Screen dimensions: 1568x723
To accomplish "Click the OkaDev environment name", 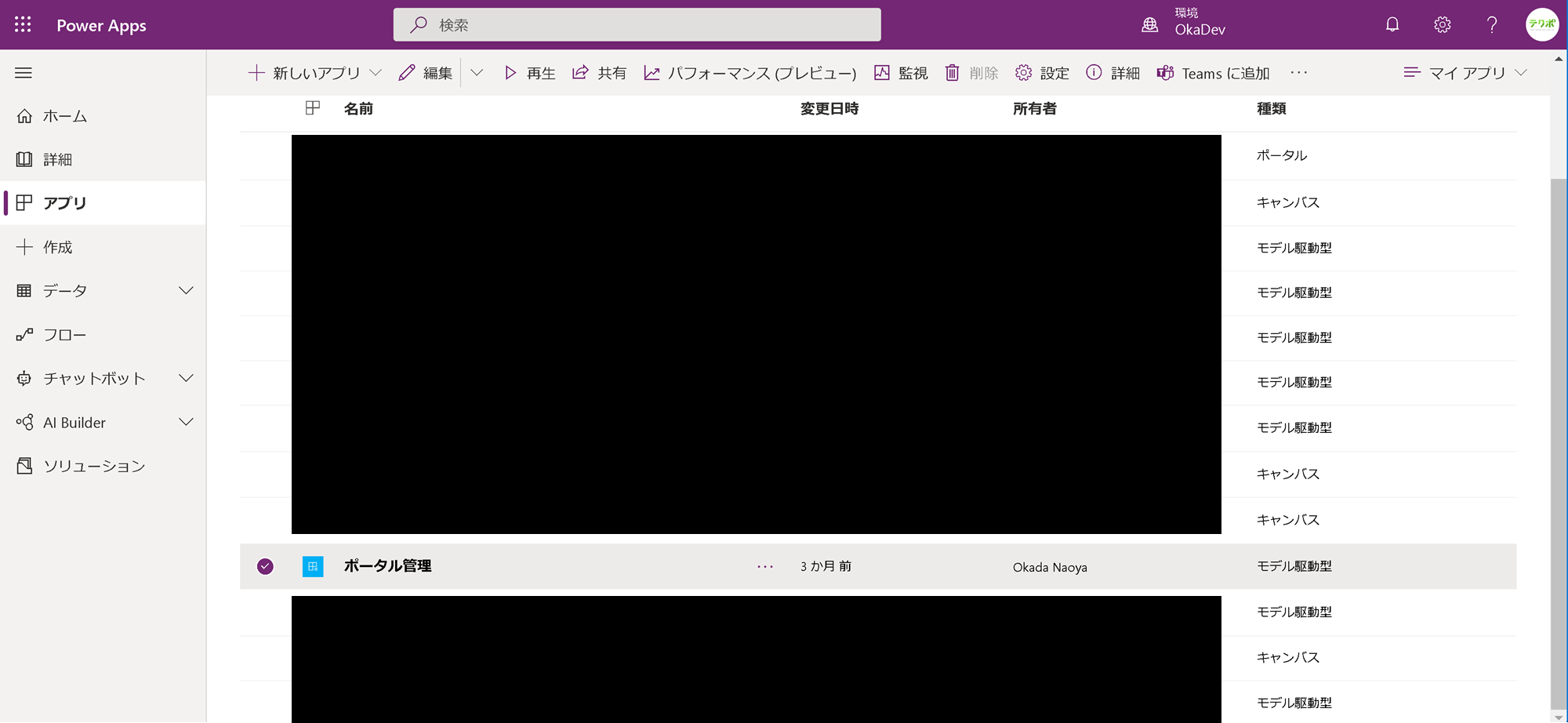I will click(x=1200, y=30).
